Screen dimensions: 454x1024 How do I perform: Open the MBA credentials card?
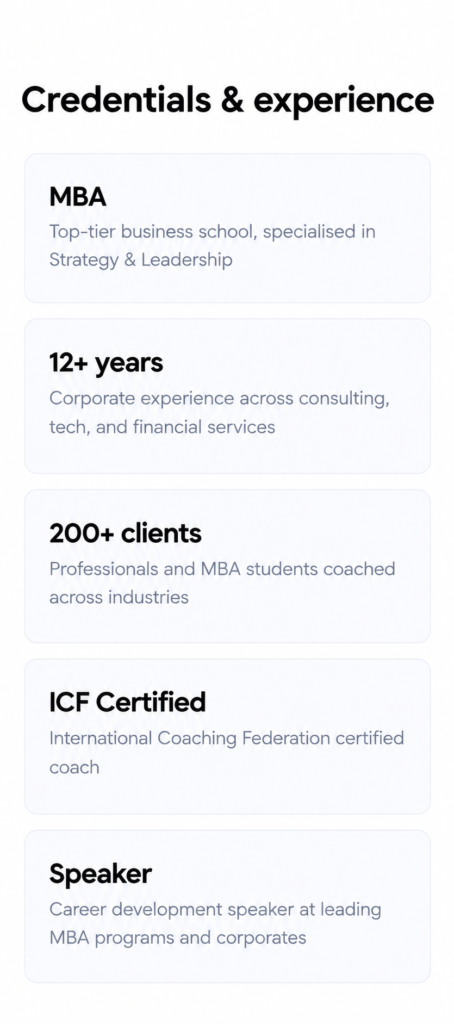point(227,229)
